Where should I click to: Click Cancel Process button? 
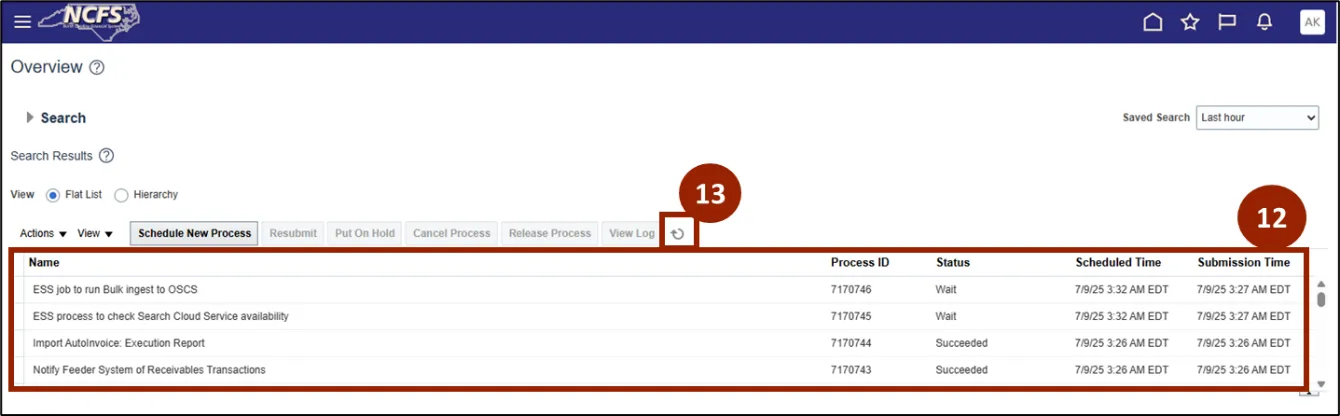pyautogui.click(x=452, y=233)
